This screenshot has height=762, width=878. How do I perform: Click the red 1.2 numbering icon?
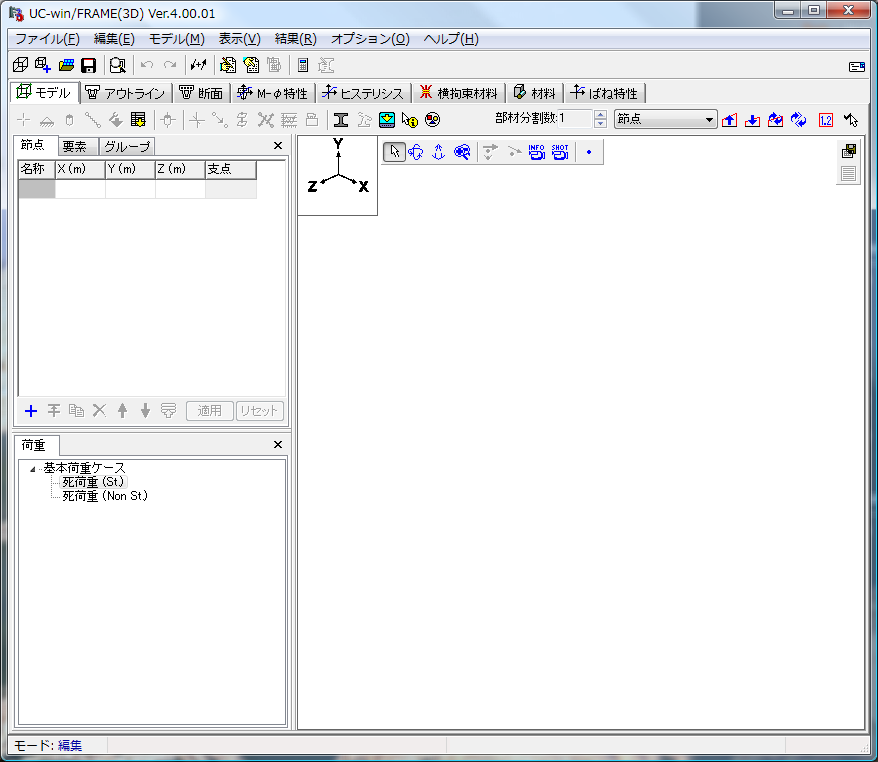pos(825,120)
